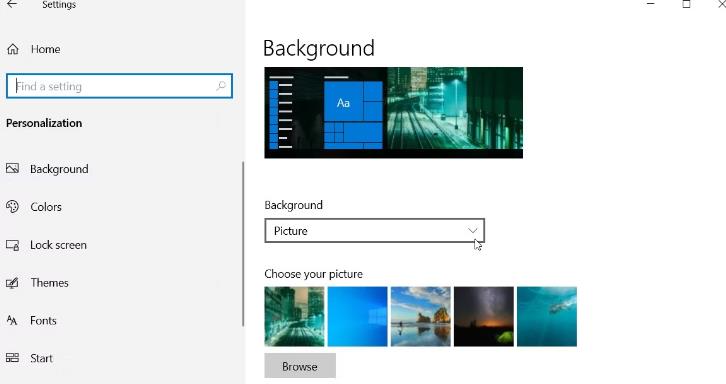Image resolution: width=726 pixels, height=384 pixels.
Task: Click the Home house icon
Action: click(13, 49)
